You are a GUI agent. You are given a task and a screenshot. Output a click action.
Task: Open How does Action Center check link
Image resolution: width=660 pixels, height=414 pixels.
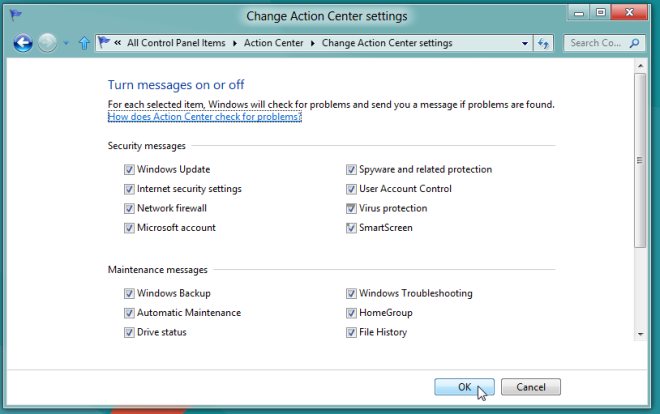(205, 117)
